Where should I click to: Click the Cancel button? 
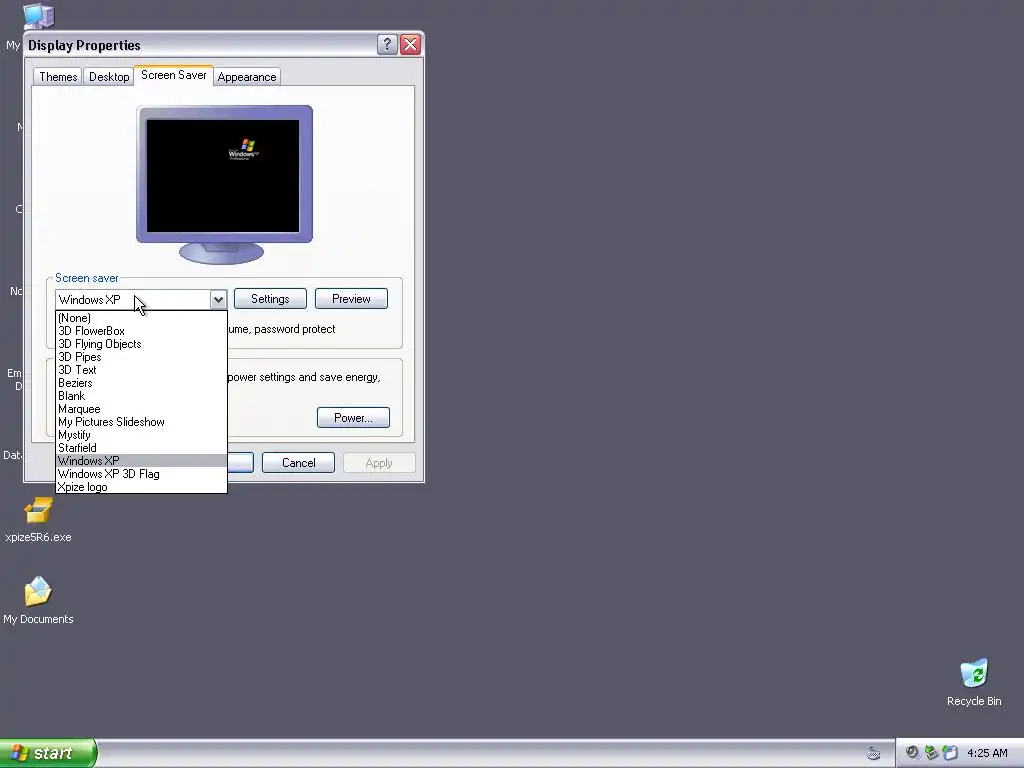click(298, 462)
